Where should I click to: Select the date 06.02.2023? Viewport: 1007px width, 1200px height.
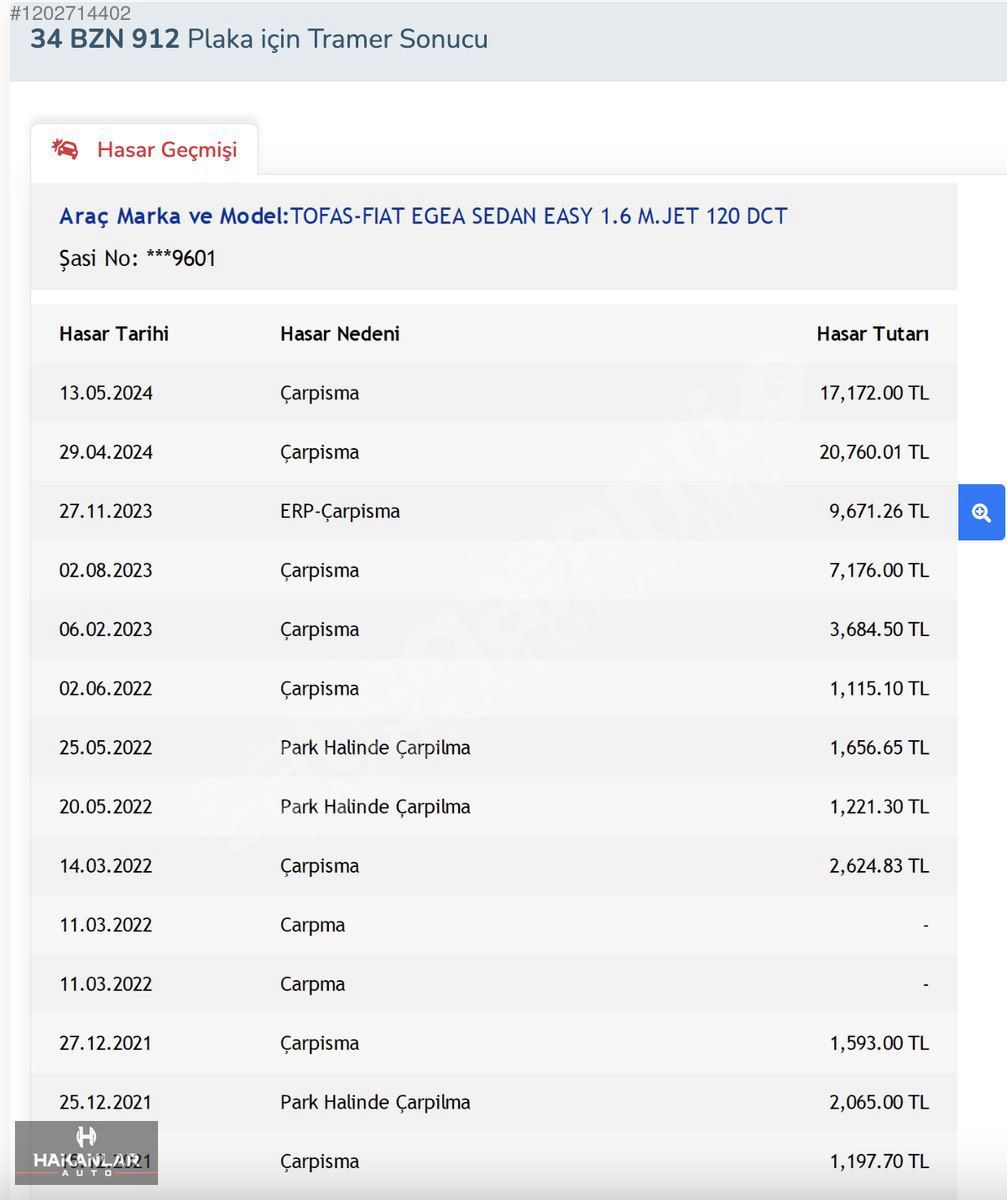[106, 629]
